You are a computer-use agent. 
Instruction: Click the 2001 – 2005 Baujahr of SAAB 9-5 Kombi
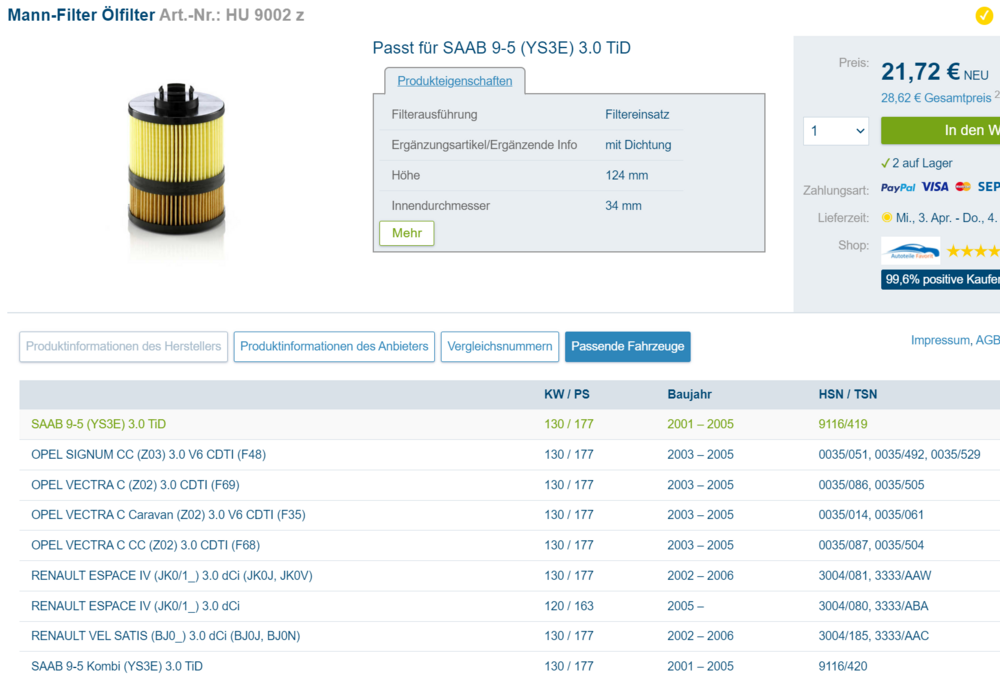pos(700,666)
